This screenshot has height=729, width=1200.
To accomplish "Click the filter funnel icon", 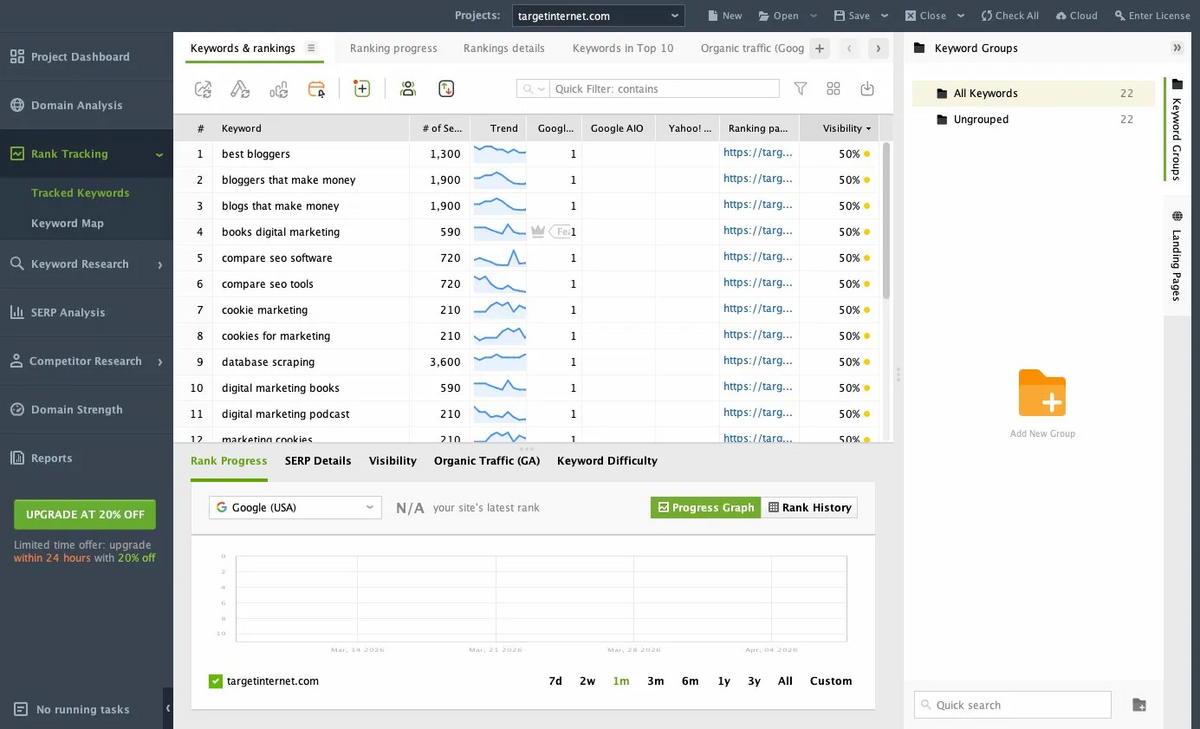I will pos(800,89).
